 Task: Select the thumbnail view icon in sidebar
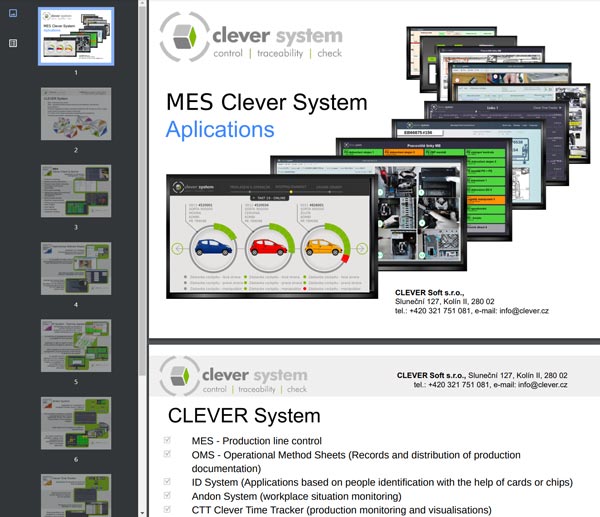(x=13, y=14)
